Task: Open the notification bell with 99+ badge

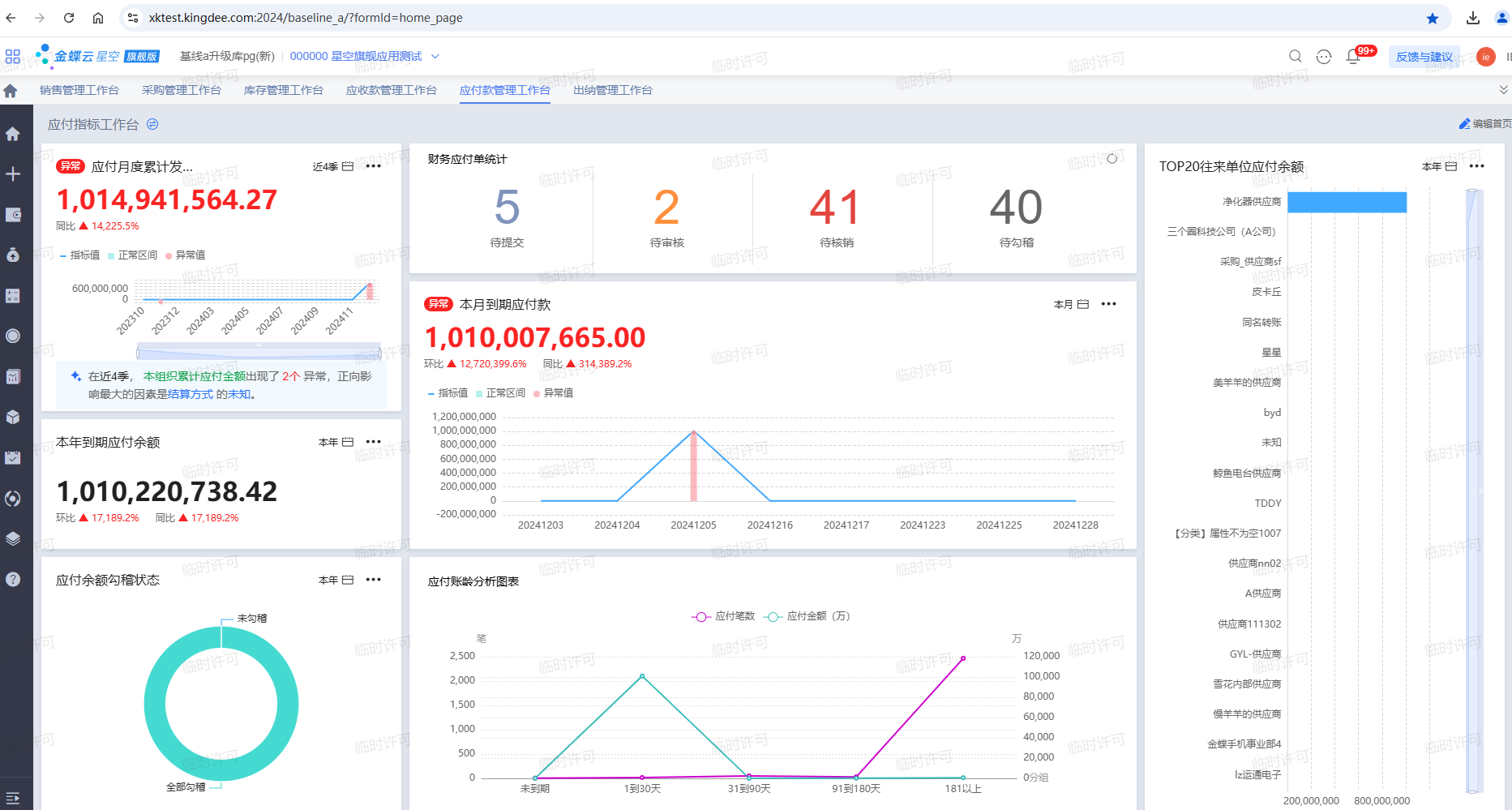Action: click(x=1353, y=56)
